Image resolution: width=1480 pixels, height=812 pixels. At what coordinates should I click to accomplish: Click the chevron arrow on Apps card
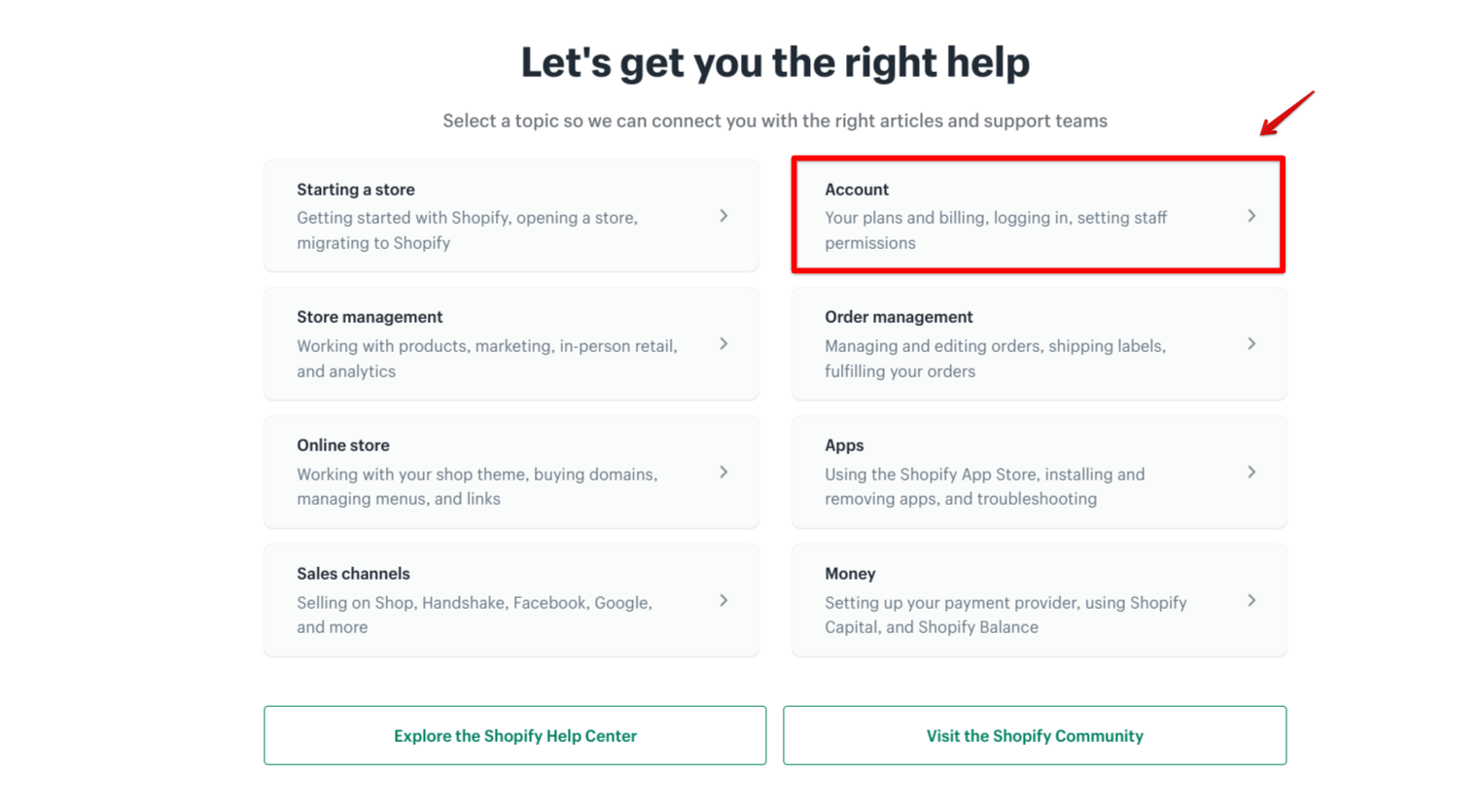tap(1251, 473)
